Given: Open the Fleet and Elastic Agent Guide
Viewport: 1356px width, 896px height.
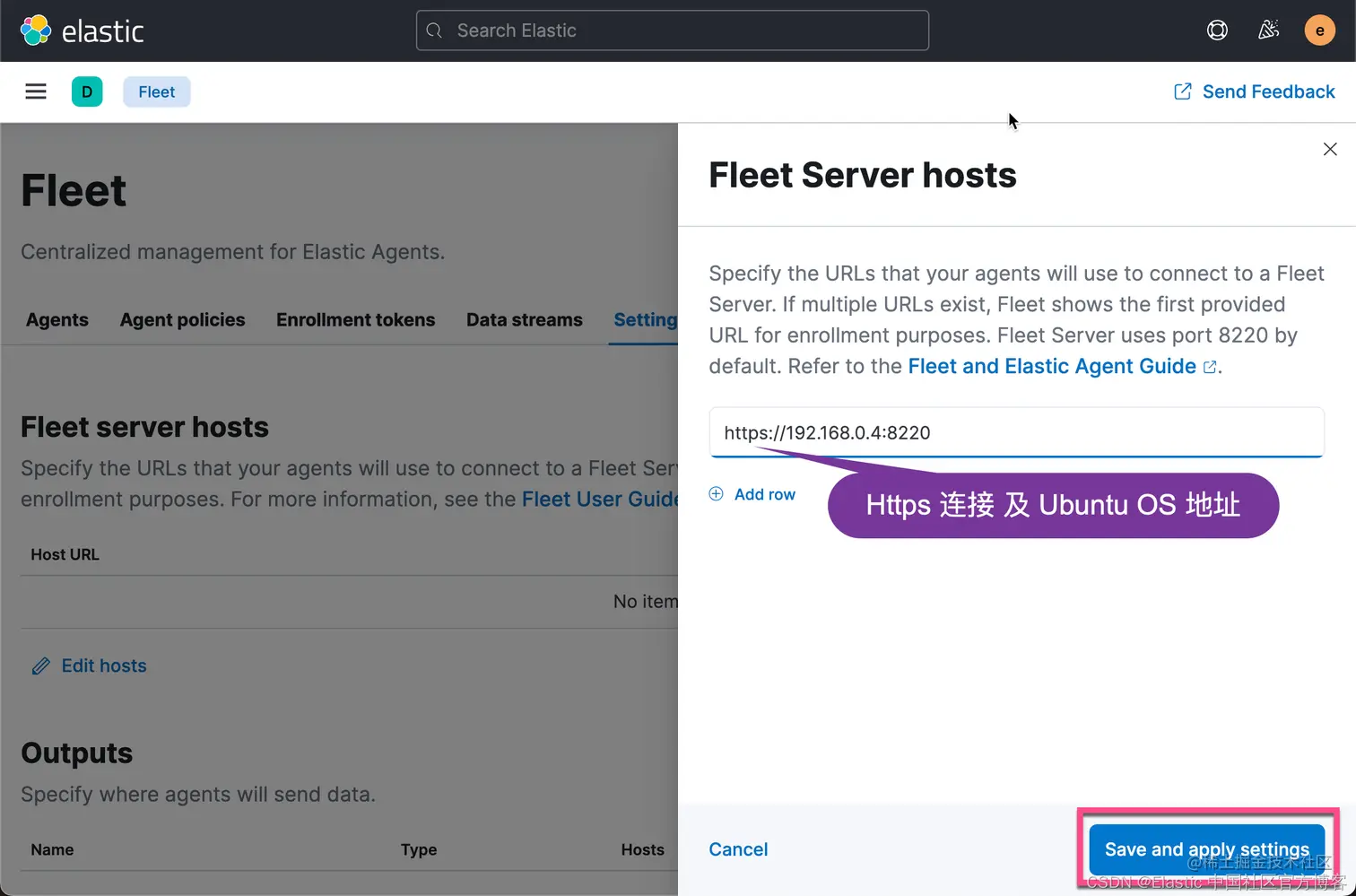Looking at the screenshot, I should (1062, 366).
